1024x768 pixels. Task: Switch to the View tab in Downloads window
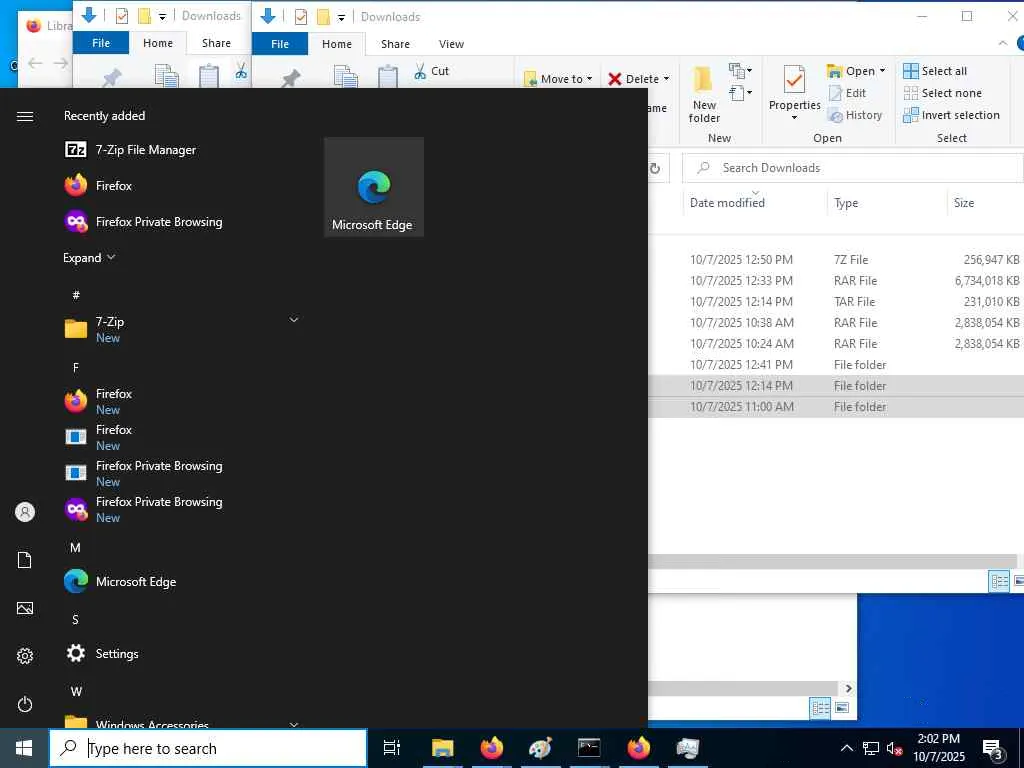point(451,44)
